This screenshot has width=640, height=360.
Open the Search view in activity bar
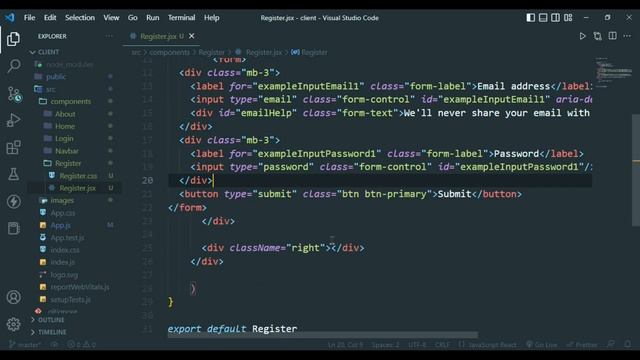point(13,66)
